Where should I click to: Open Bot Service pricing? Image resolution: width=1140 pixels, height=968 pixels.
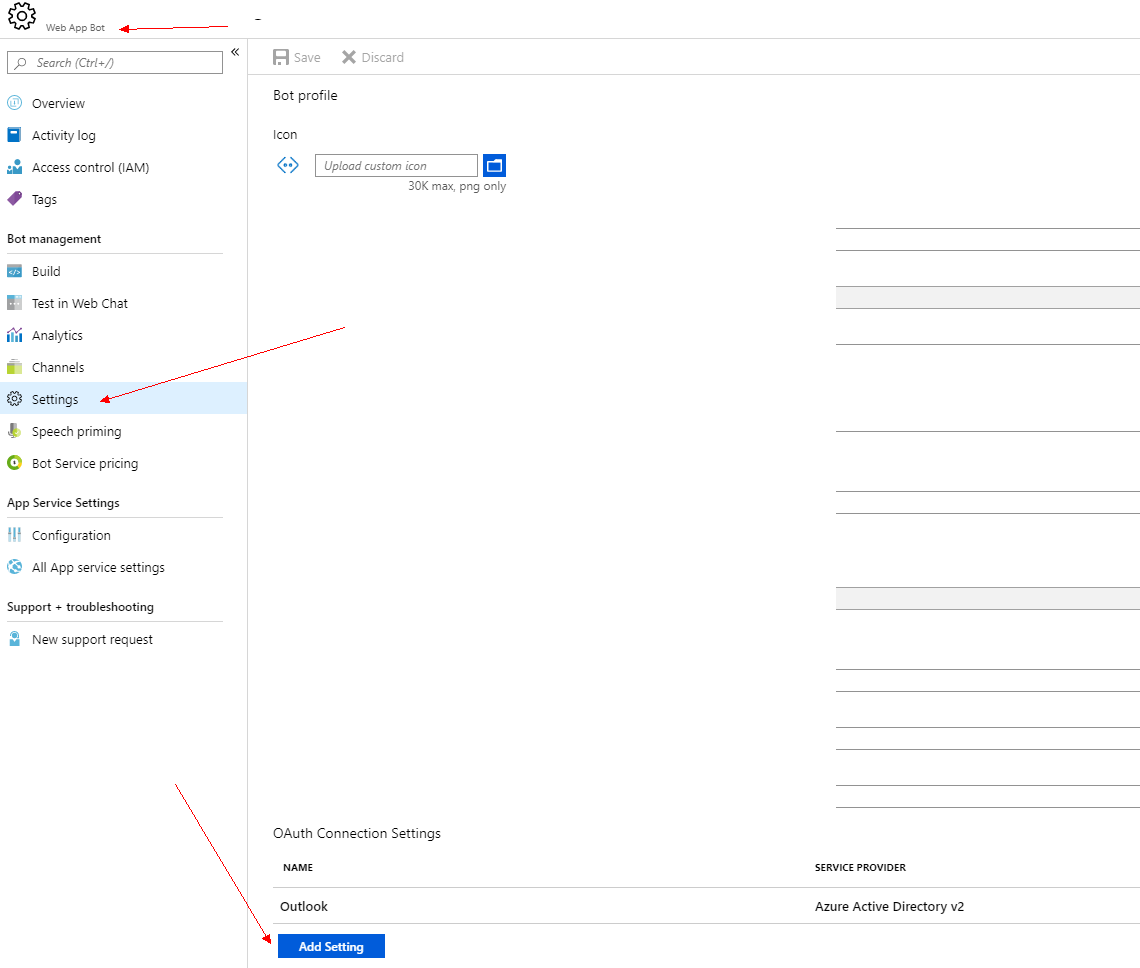tap(85, 463)
